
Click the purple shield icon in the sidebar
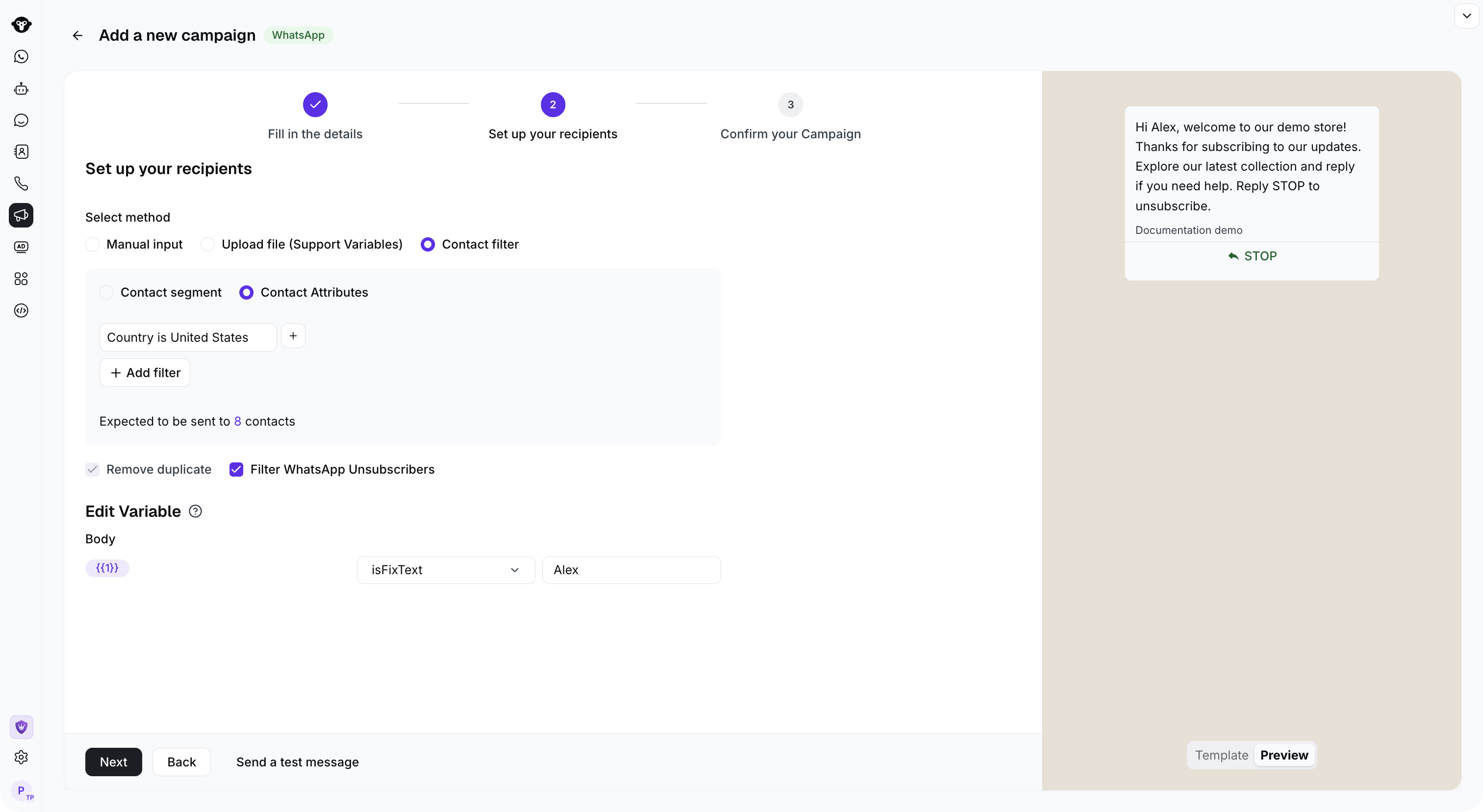pos(21,727)
